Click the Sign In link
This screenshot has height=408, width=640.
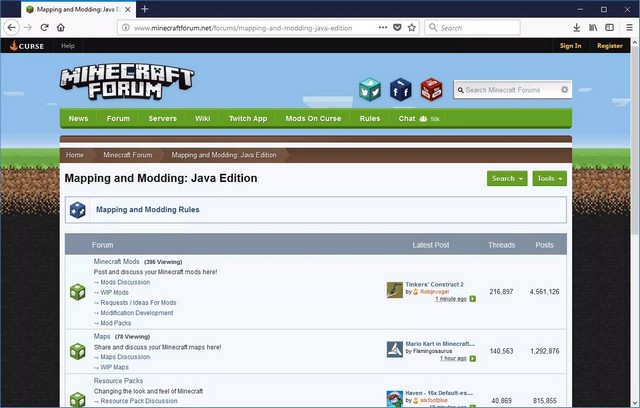570,46
